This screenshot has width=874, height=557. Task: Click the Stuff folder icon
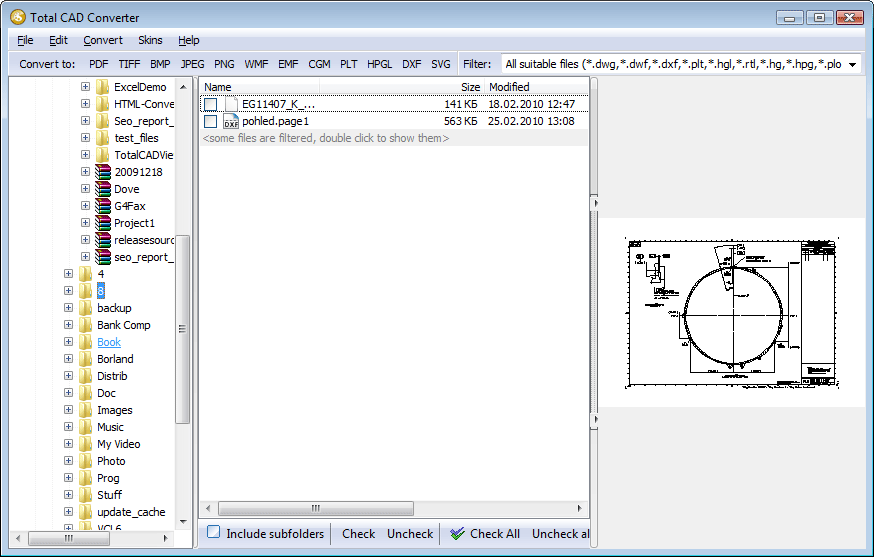86,495
